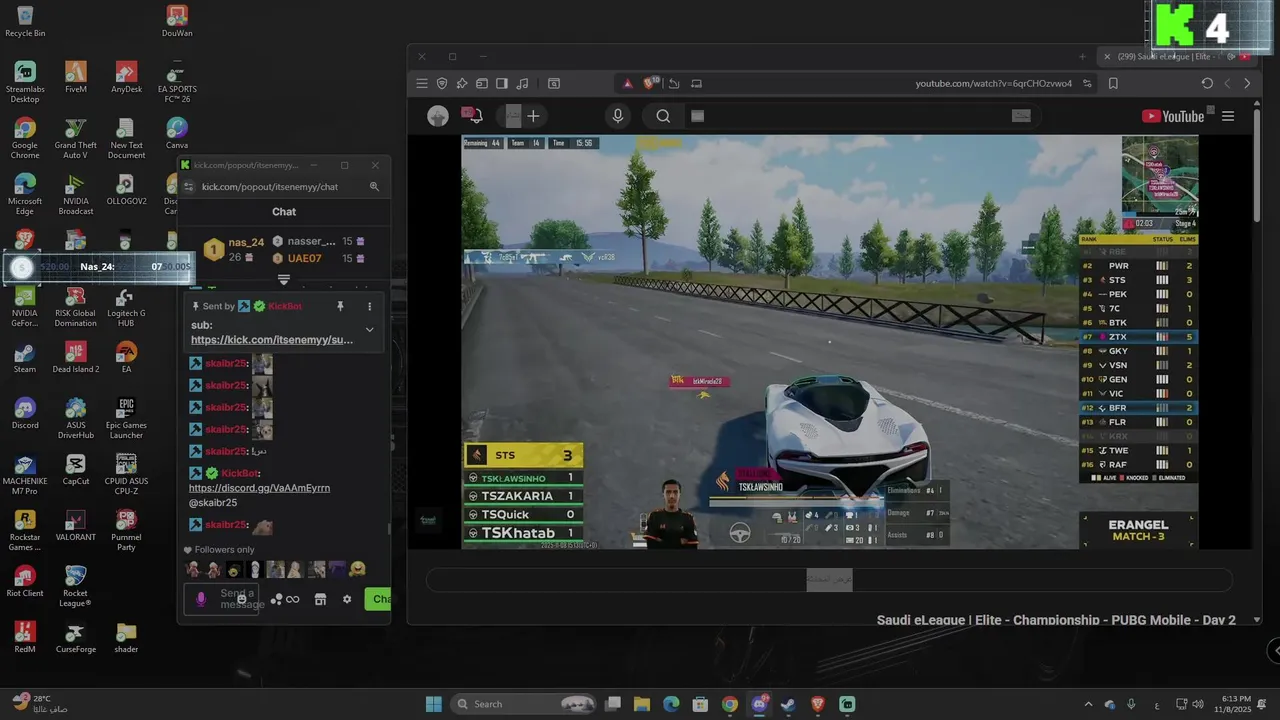Click the Saudi eLeague video title

[x=1056, y=620]
